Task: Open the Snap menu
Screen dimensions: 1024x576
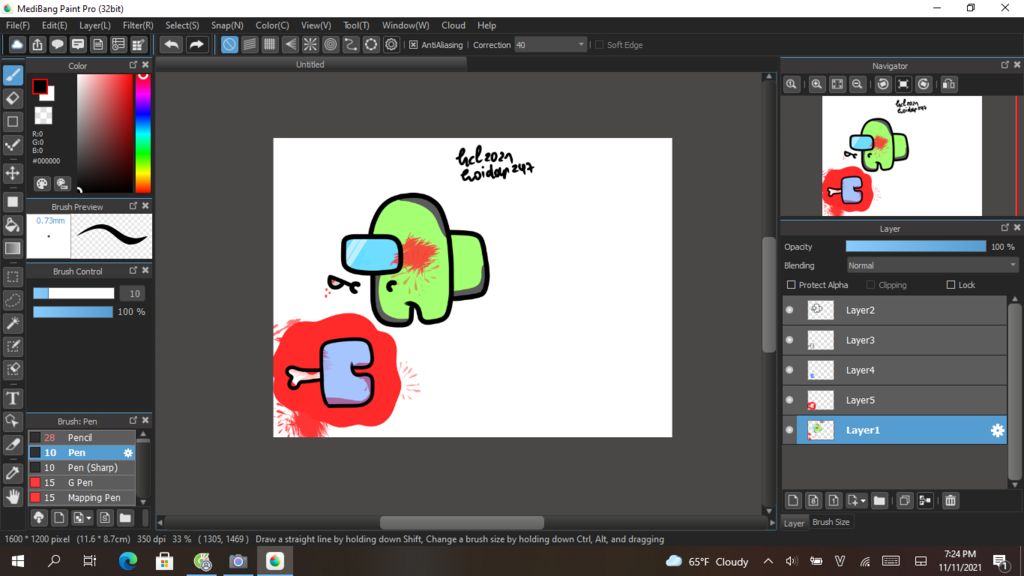Action: pyautogui.click(x=227, y=25)
